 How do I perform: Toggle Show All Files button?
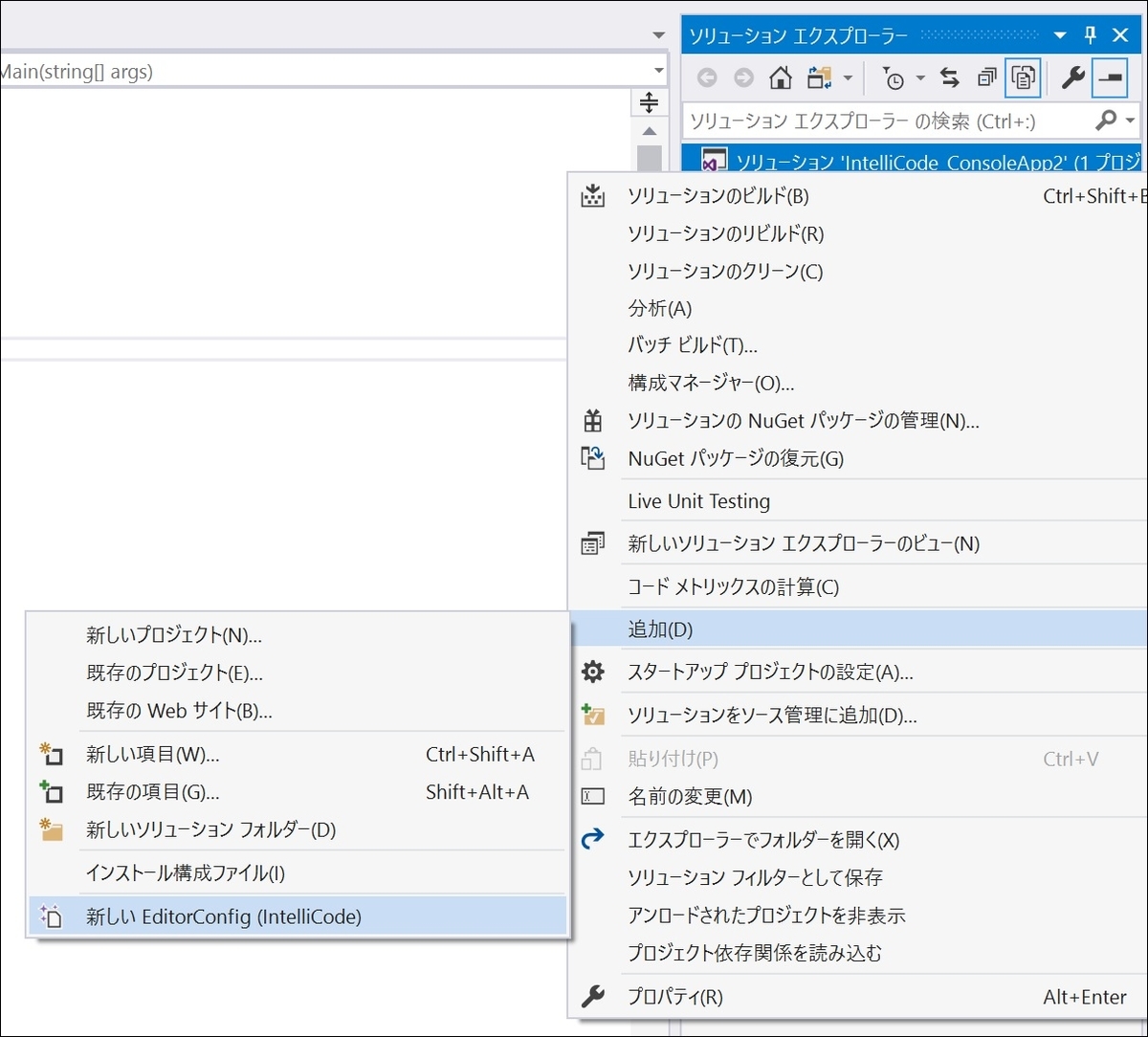tap(1023, 78)
